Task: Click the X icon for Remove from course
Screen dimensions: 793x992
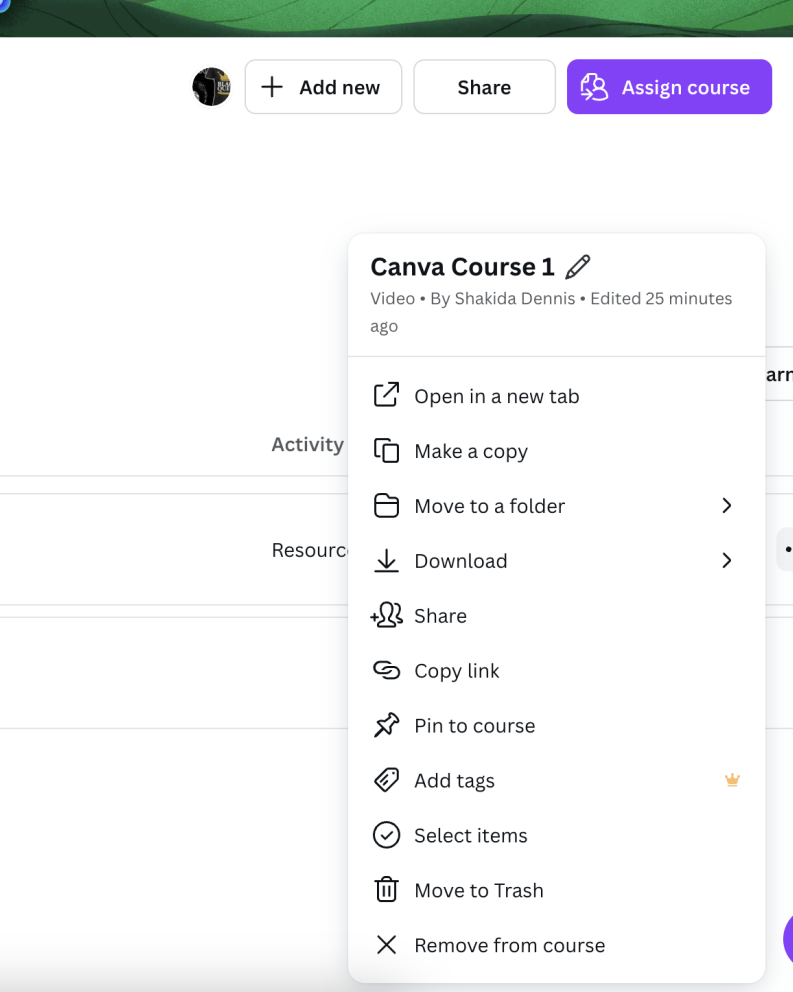Action: (x=386, y=945)
